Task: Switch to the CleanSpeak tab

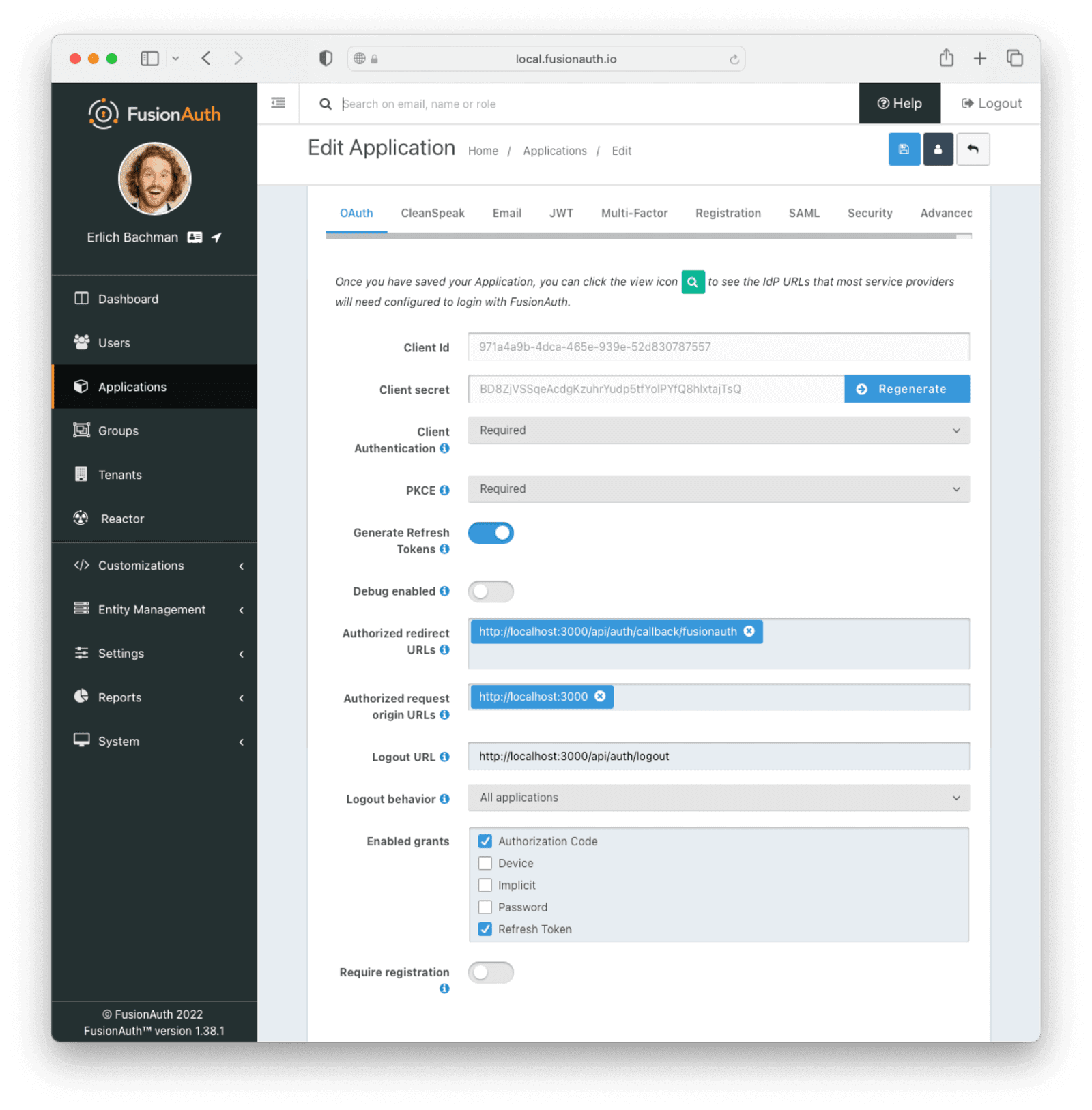Action: (433, 213)
